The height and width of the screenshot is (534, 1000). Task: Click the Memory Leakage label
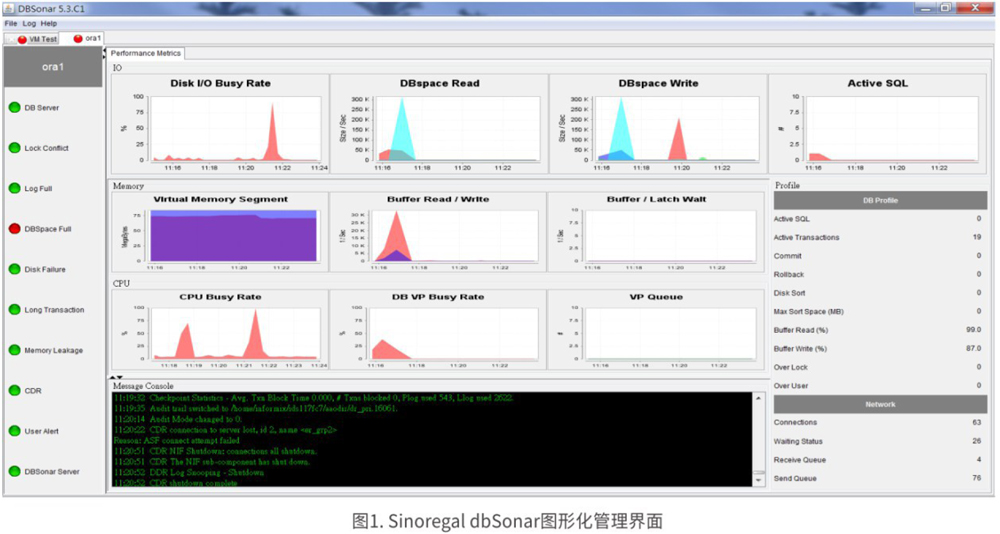[54, 350]
